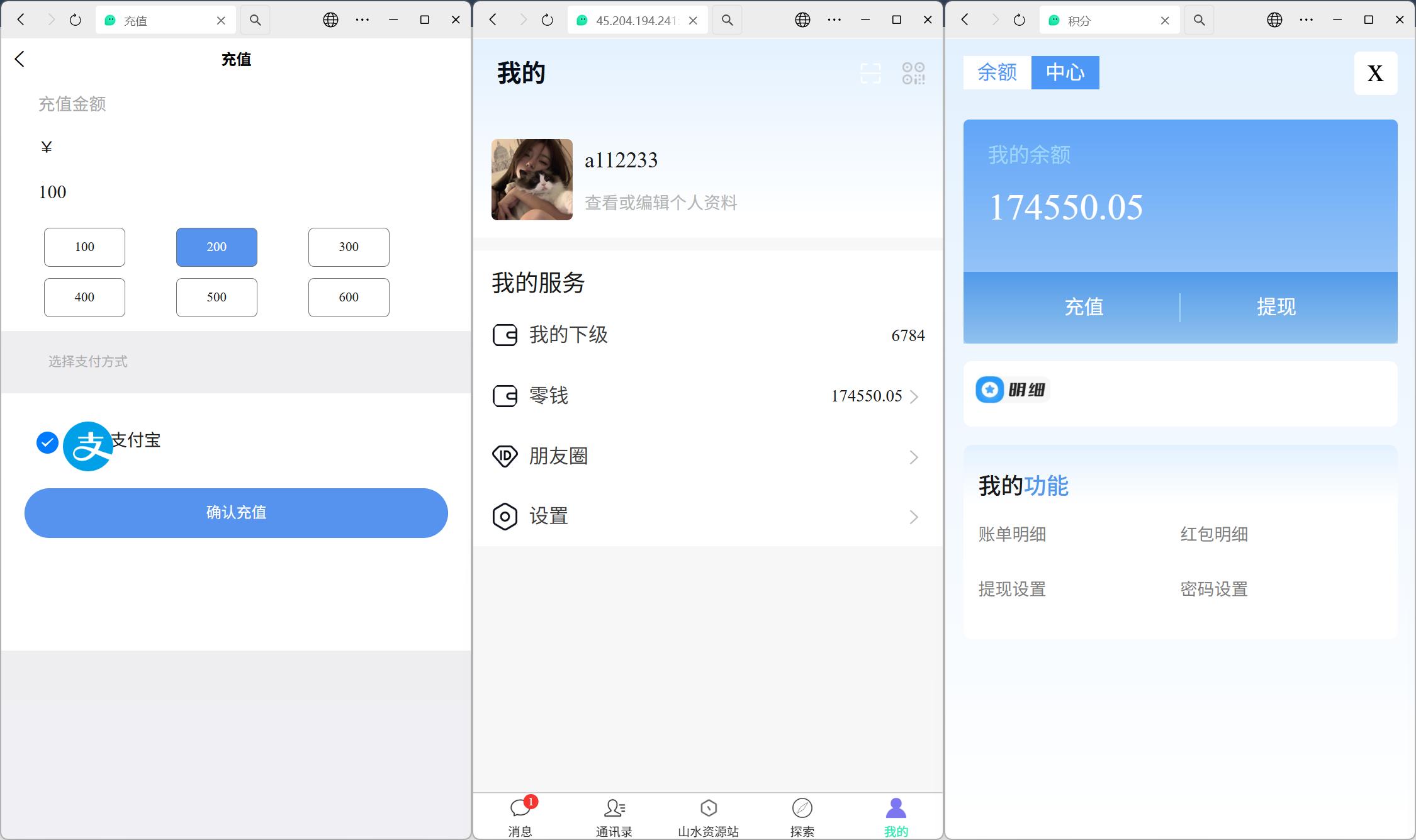This screenshot has width=1416, height=840.
Task: Click the hexagon settings icon beside 设置
Action: [505, 517]
